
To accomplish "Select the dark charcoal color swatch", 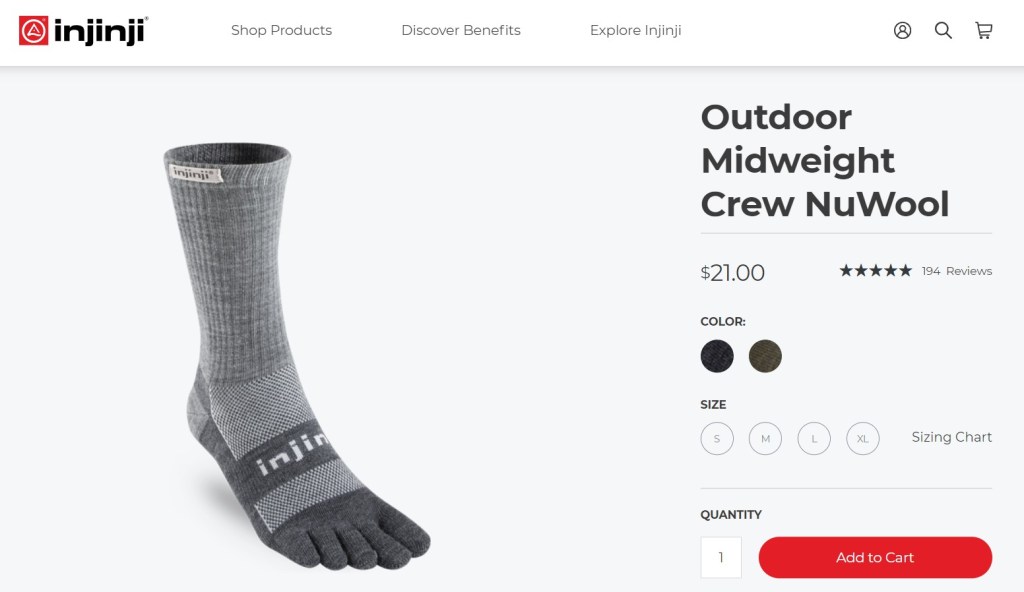I will (717, 356).
